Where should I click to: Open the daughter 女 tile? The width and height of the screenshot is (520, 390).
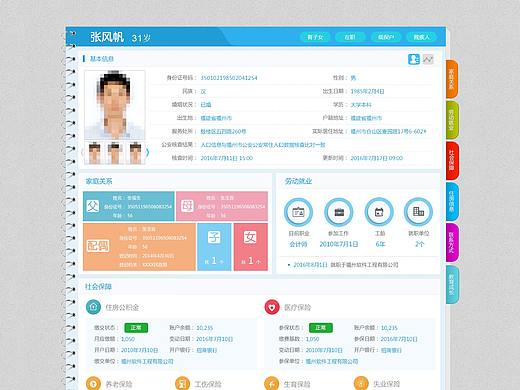251,247
